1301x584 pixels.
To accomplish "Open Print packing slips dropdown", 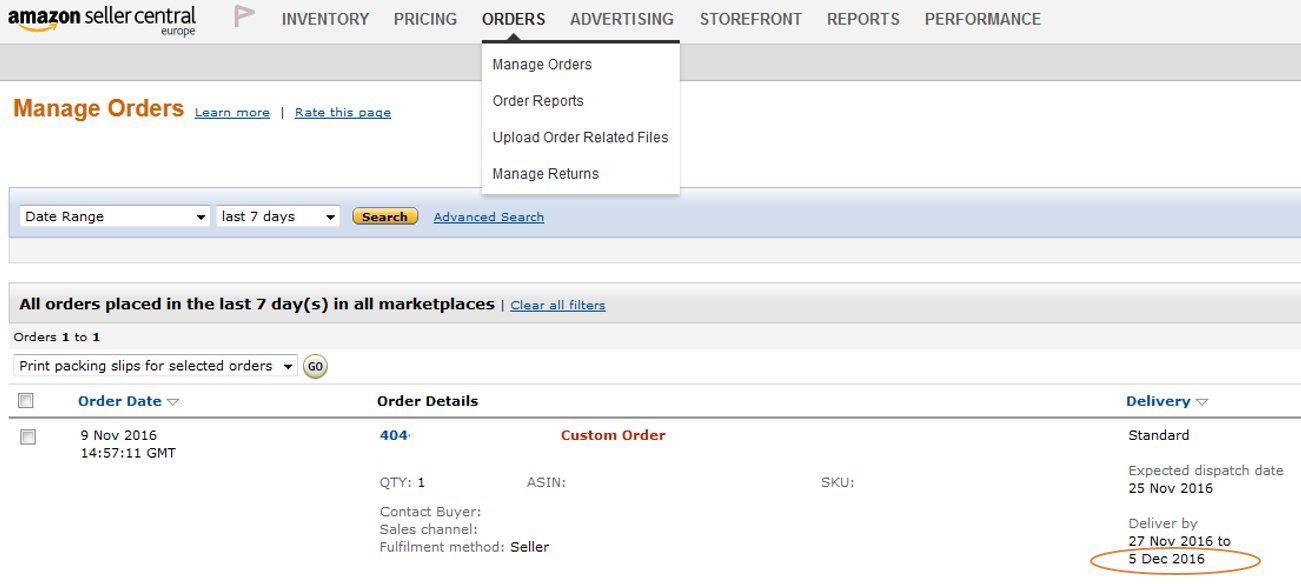I will [156, 366].
